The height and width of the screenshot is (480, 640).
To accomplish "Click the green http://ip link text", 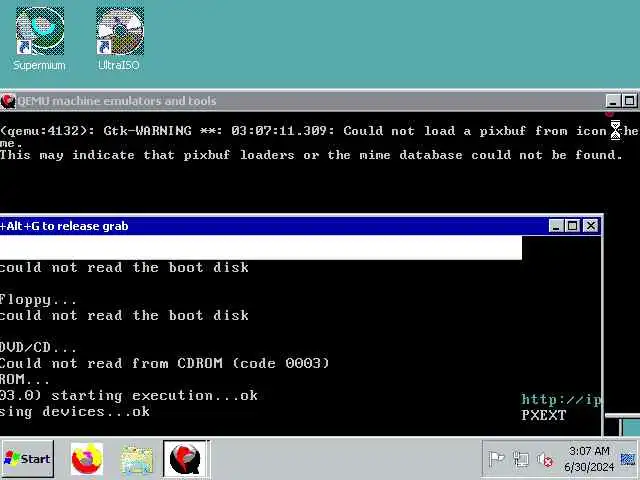I will tap(561, 399).
